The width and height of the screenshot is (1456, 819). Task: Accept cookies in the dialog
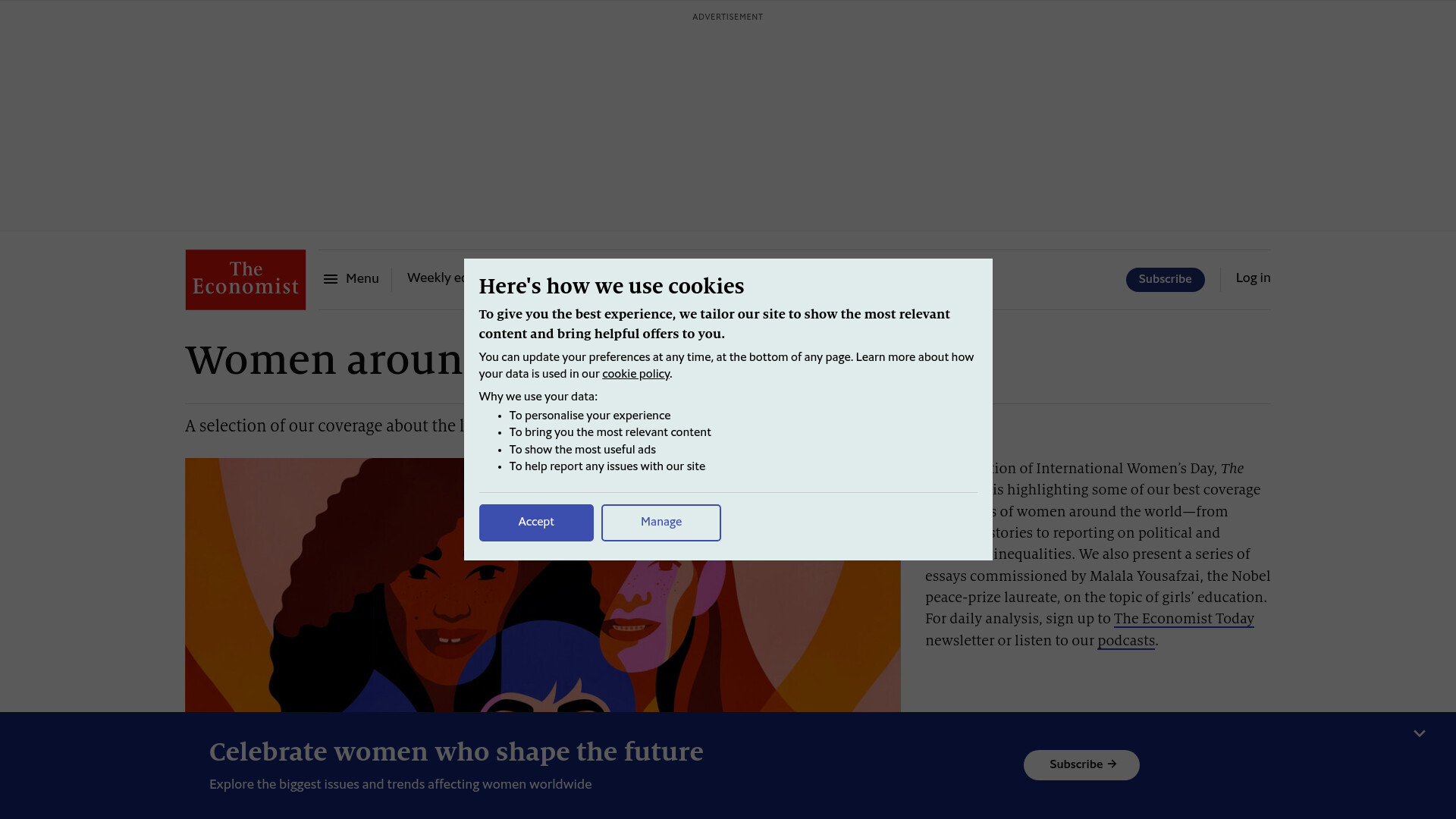click(x=536, y=522)
